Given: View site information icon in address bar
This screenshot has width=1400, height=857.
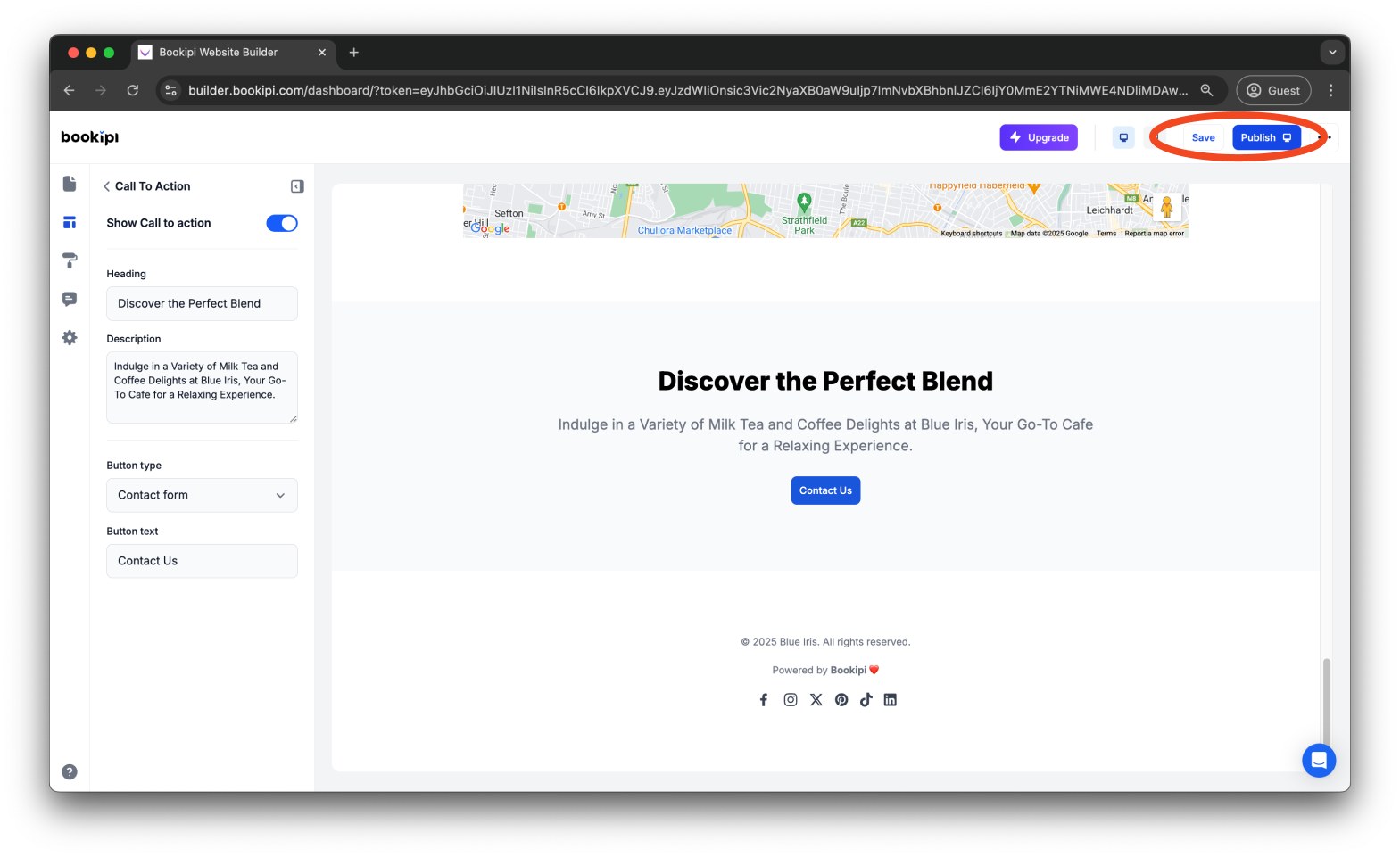Looking at the screenshot, I should [x=171, y=90].
